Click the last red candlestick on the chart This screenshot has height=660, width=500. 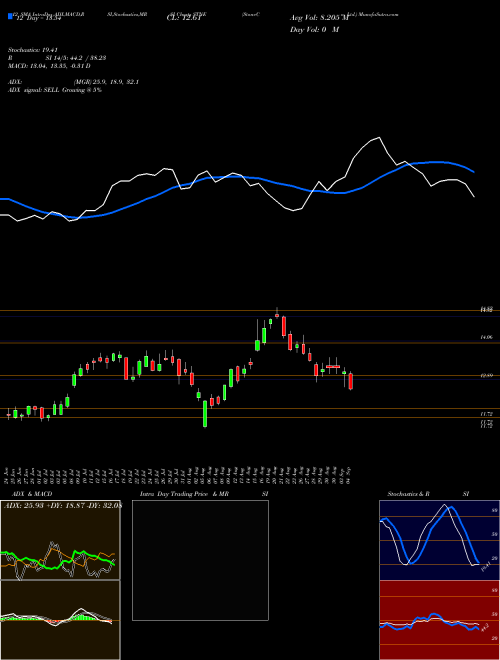coord(351,381)
